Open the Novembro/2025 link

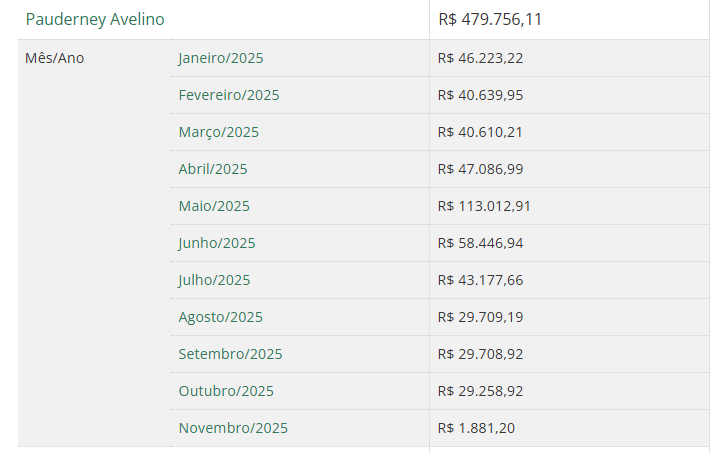click(233, 428)
